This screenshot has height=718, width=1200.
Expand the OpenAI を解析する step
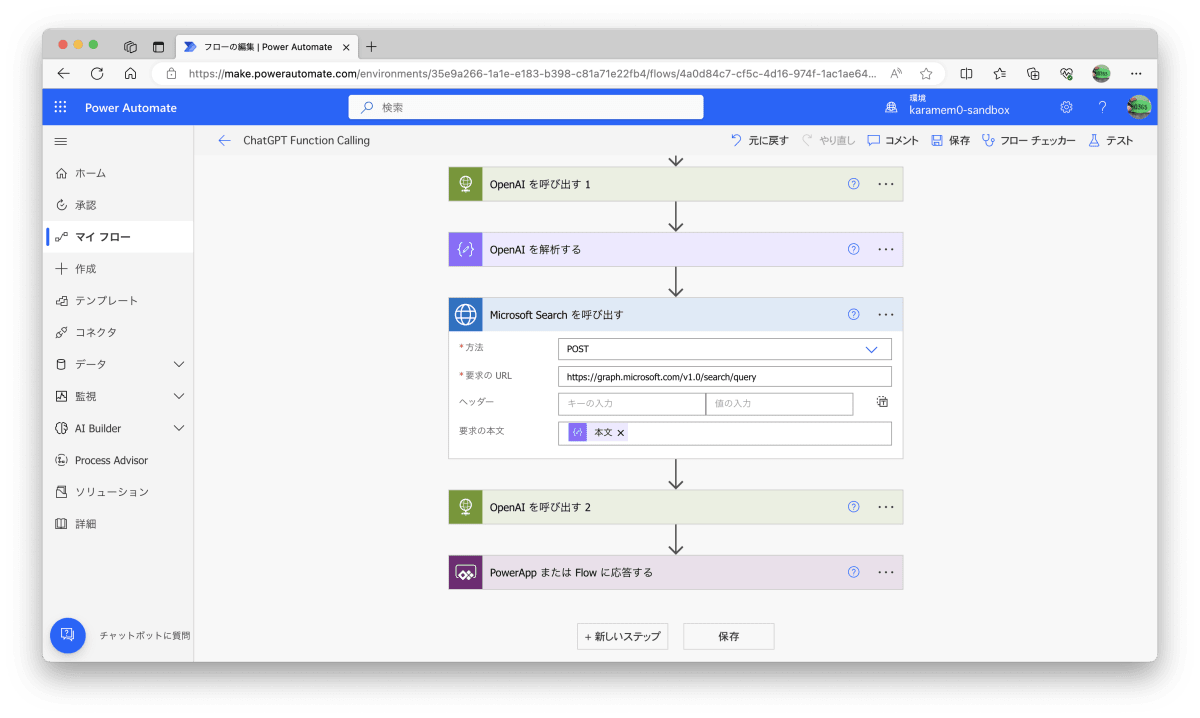676,249
